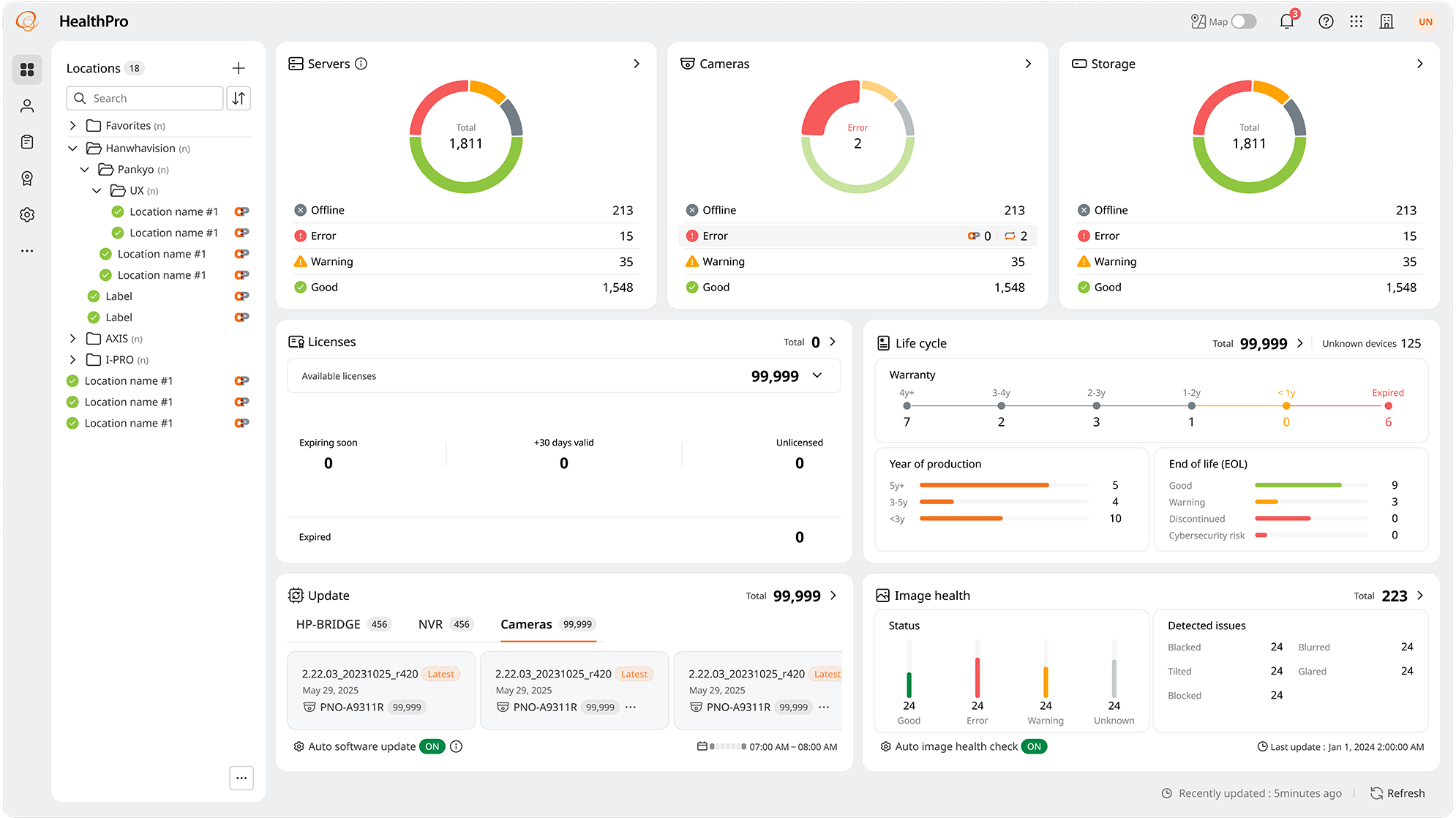1456x818 pixels.
Task: Select the Cameras tab in Update
Action: coord(548,624)
